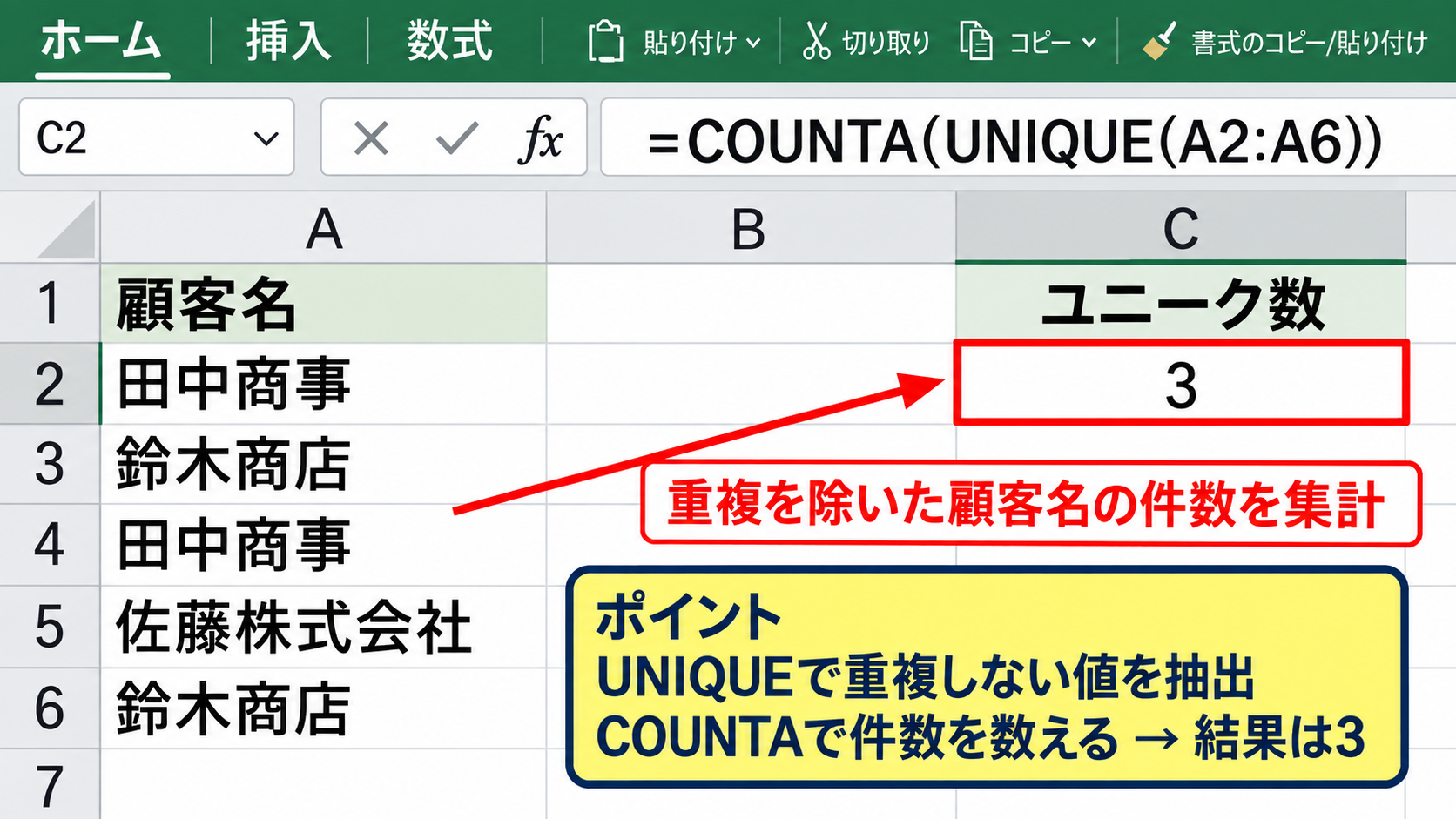
Task: Click 書式のコピー/貼り付け button label
Action: click(x=1310, y=42)
